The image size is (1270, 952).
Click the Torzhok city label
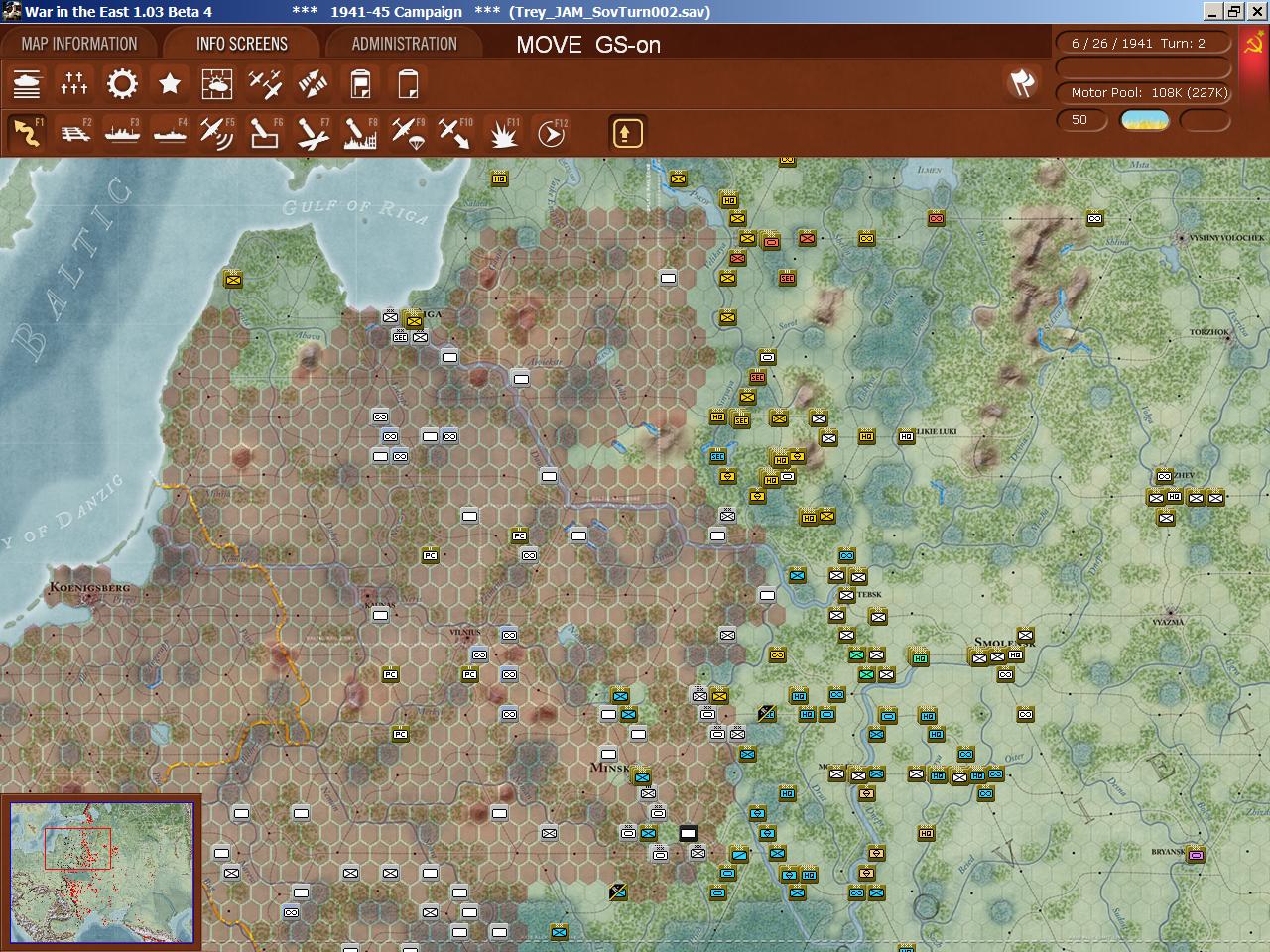coord(1209,332)
